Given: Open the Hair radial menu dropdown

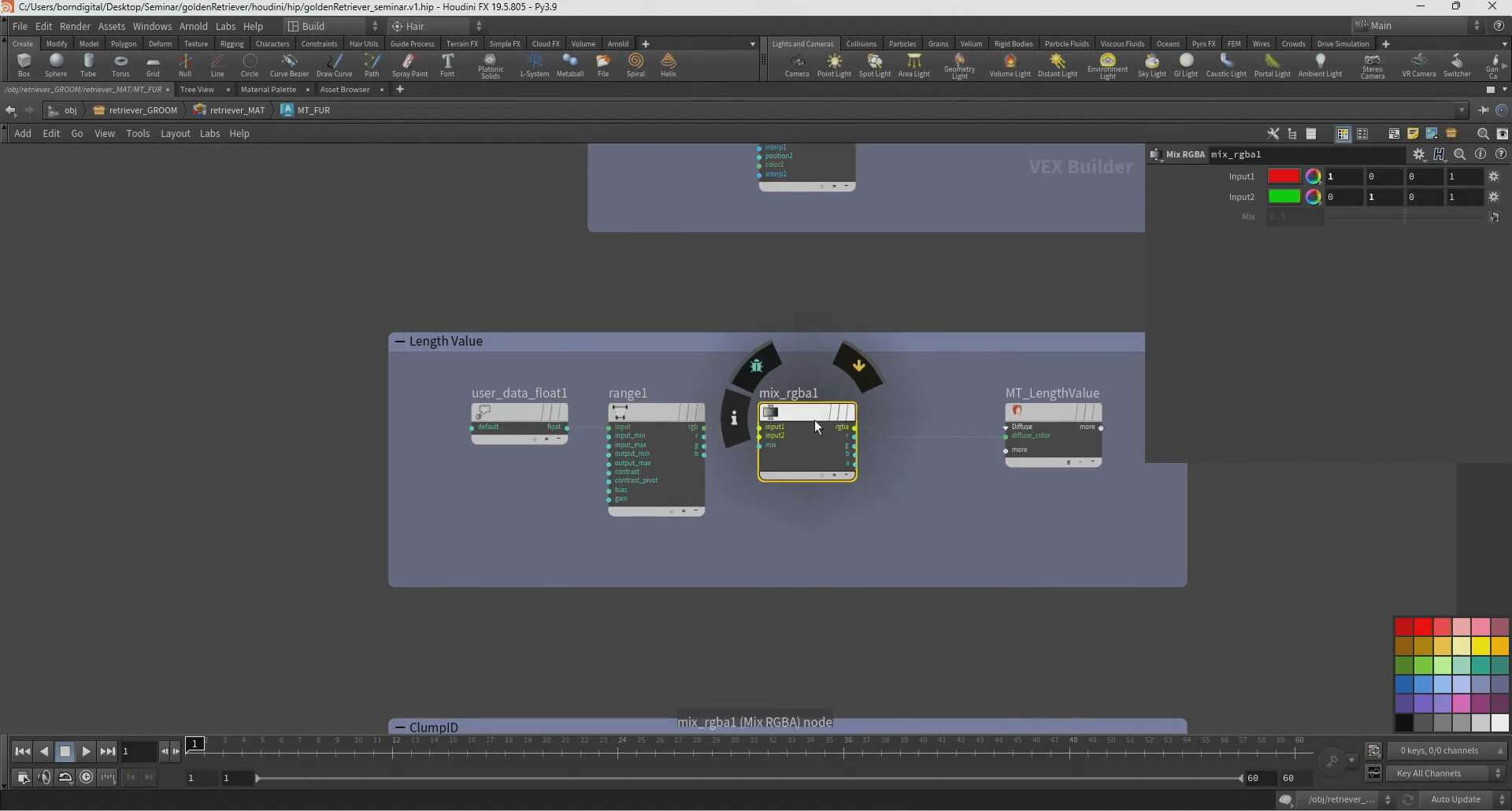Looking at the screenshot, I should click(437, 26).
